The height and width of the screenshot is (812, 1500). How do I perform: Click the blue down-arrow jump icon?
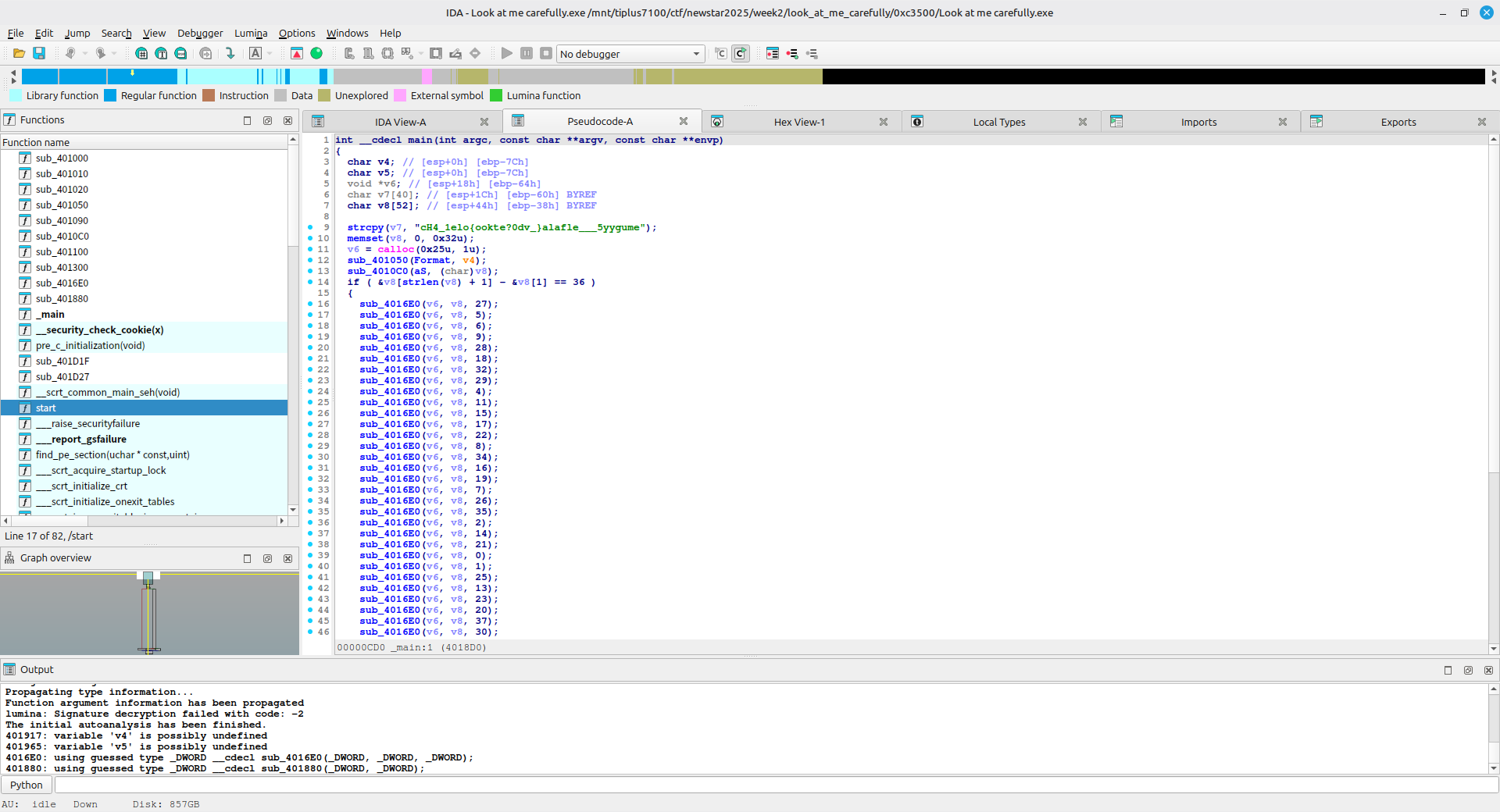click(230, 53)
